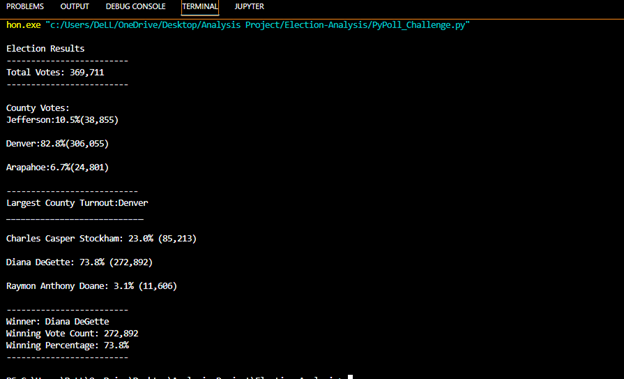Open the OUTPUT tab
The image size is (624, 379).
pyautogui.click(x=74, y=6)
